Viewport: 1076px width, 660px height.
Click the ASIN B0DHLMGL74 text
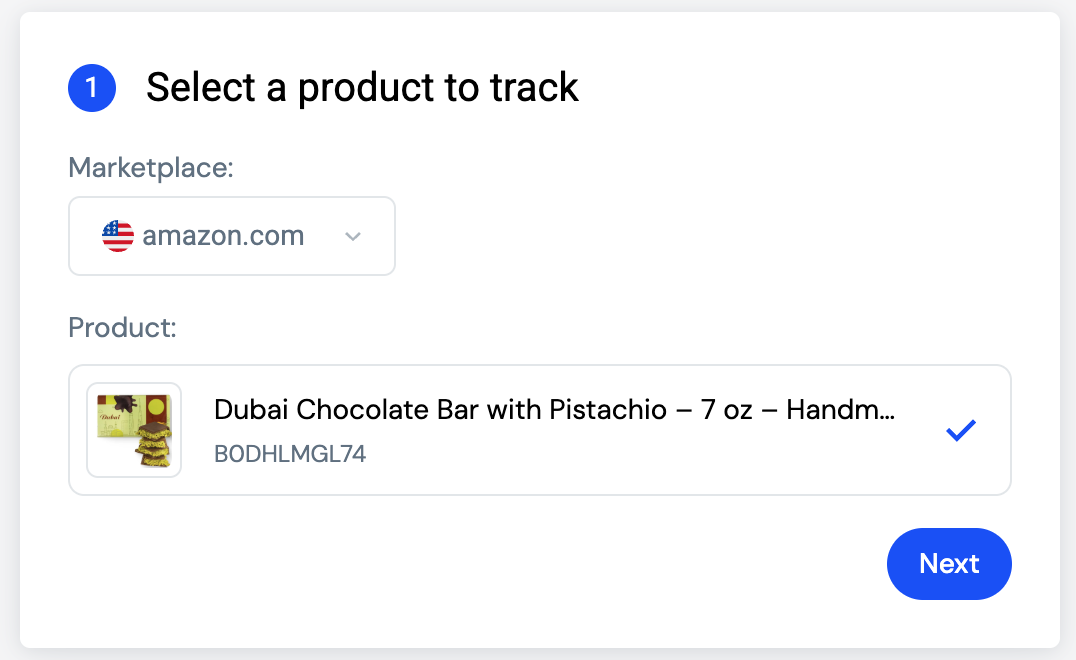(x=290, y=453)
